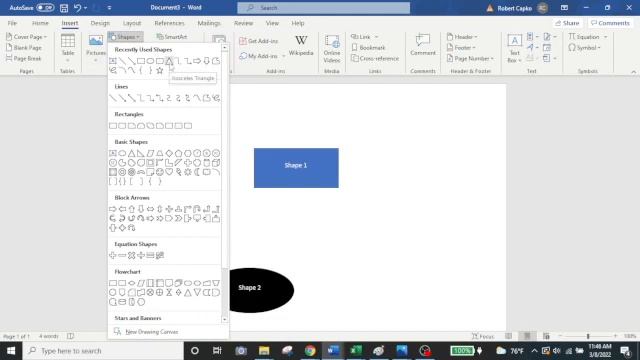This screenshot has height=360, width=640.
Task: Switch to Web Layout view
Action: click(x=546, y=336)
